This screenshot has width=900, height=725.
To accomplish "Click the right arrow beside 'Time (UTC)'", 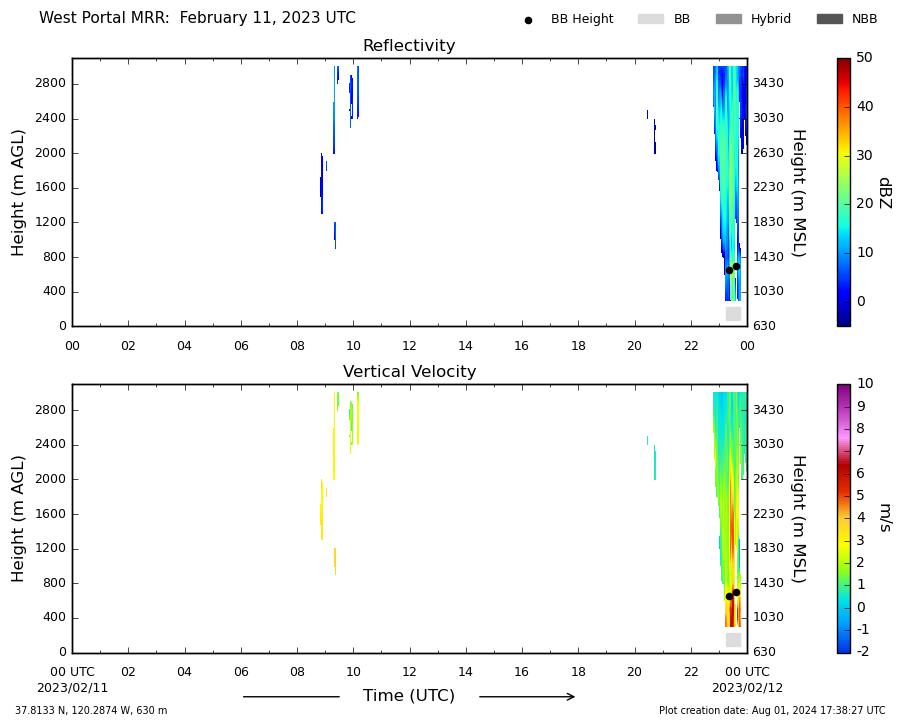I will tap(527, 697).
